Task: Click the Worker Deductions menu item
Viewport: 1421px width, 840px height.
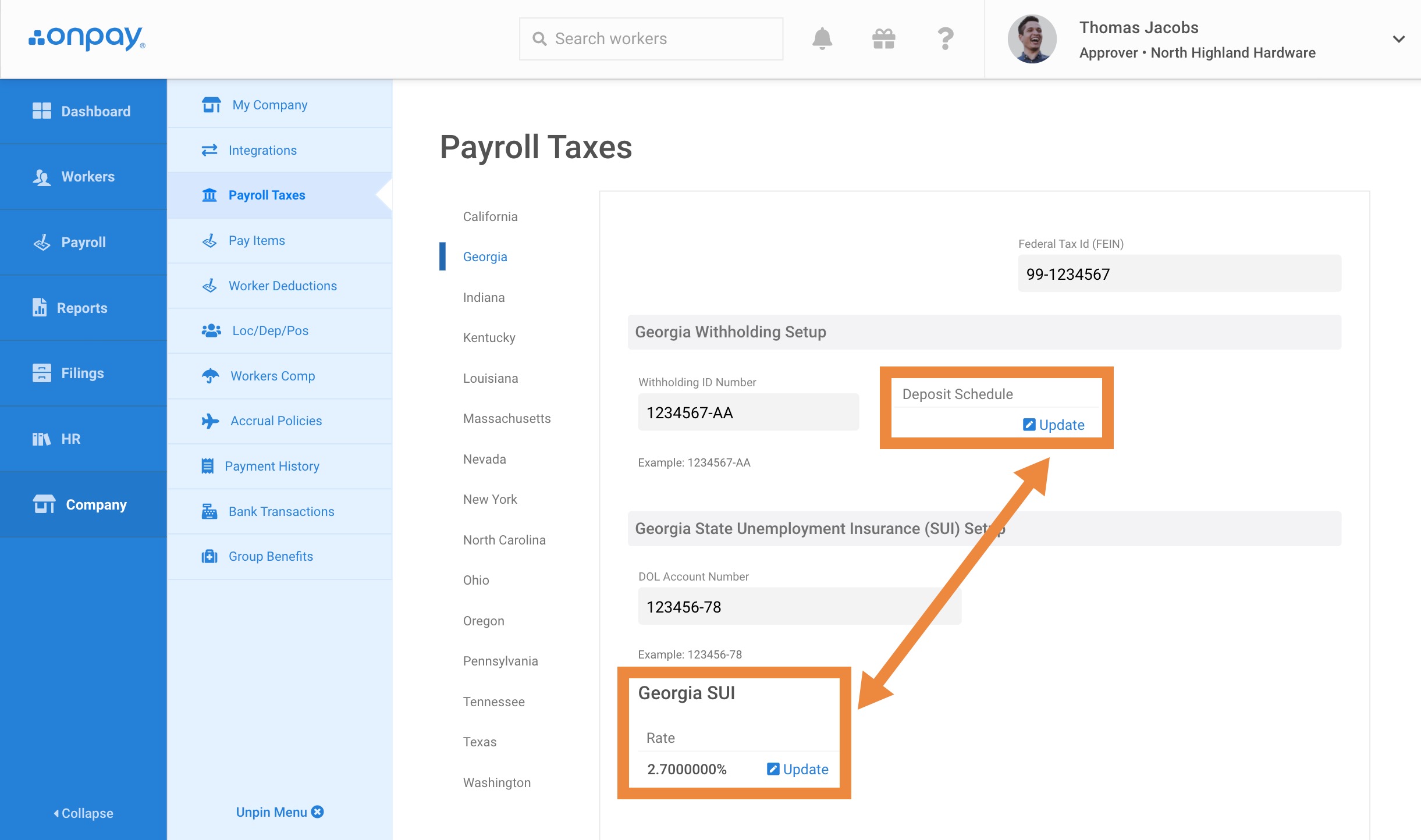Action: (x=283, y=285)
